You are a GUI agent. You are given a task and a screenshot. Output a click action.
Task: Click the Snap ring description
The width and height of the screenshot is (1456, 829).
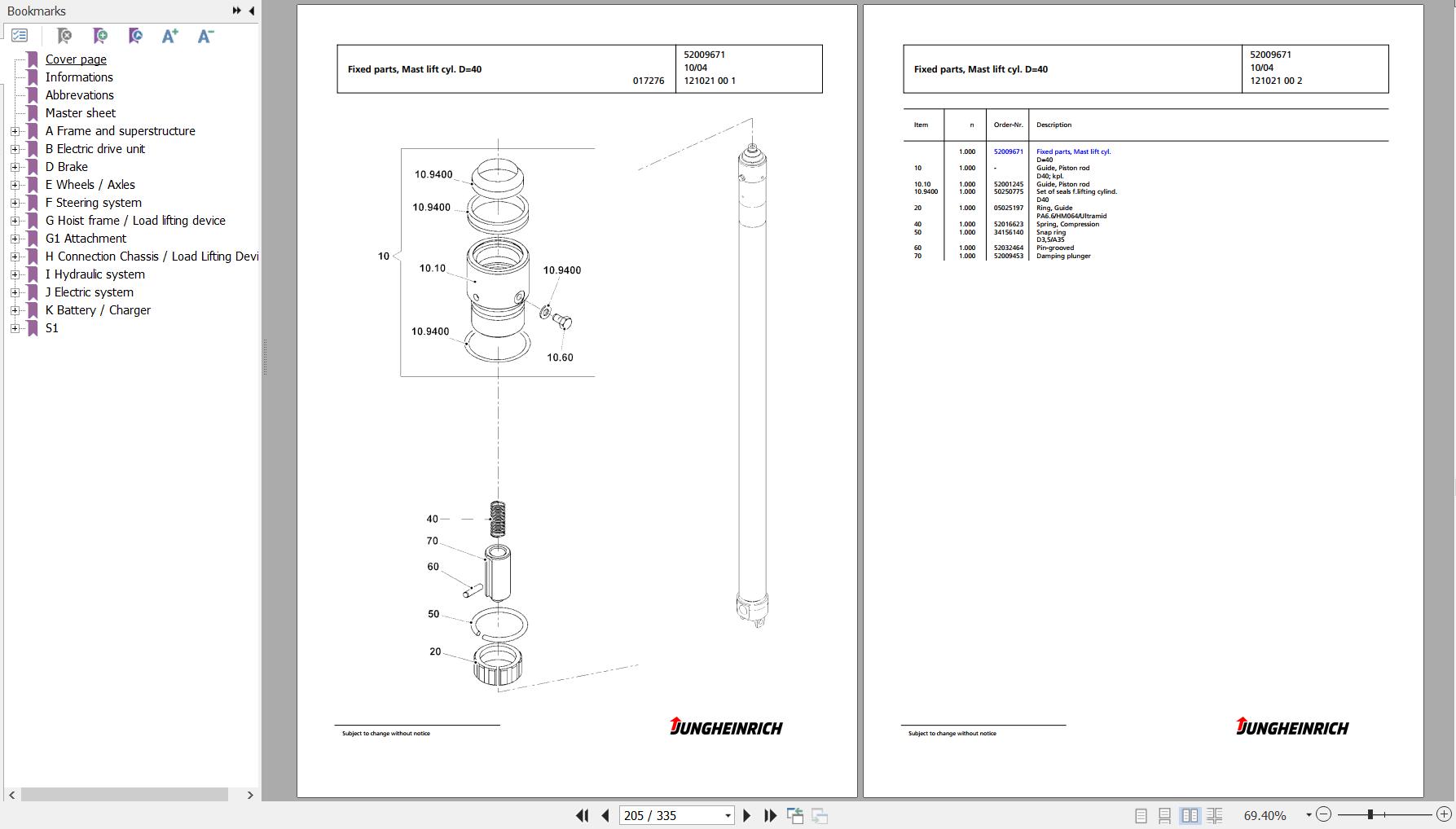point(1051,232)
